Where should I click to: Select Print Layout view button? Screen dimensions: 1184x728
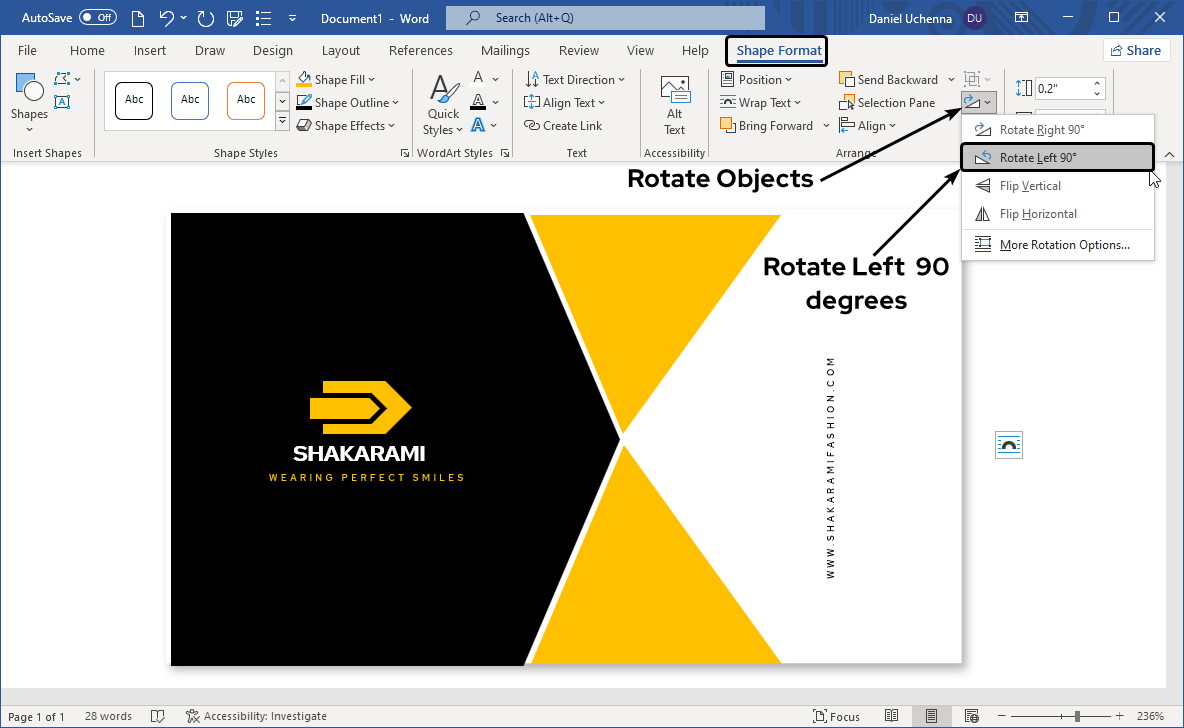(931, 716)
